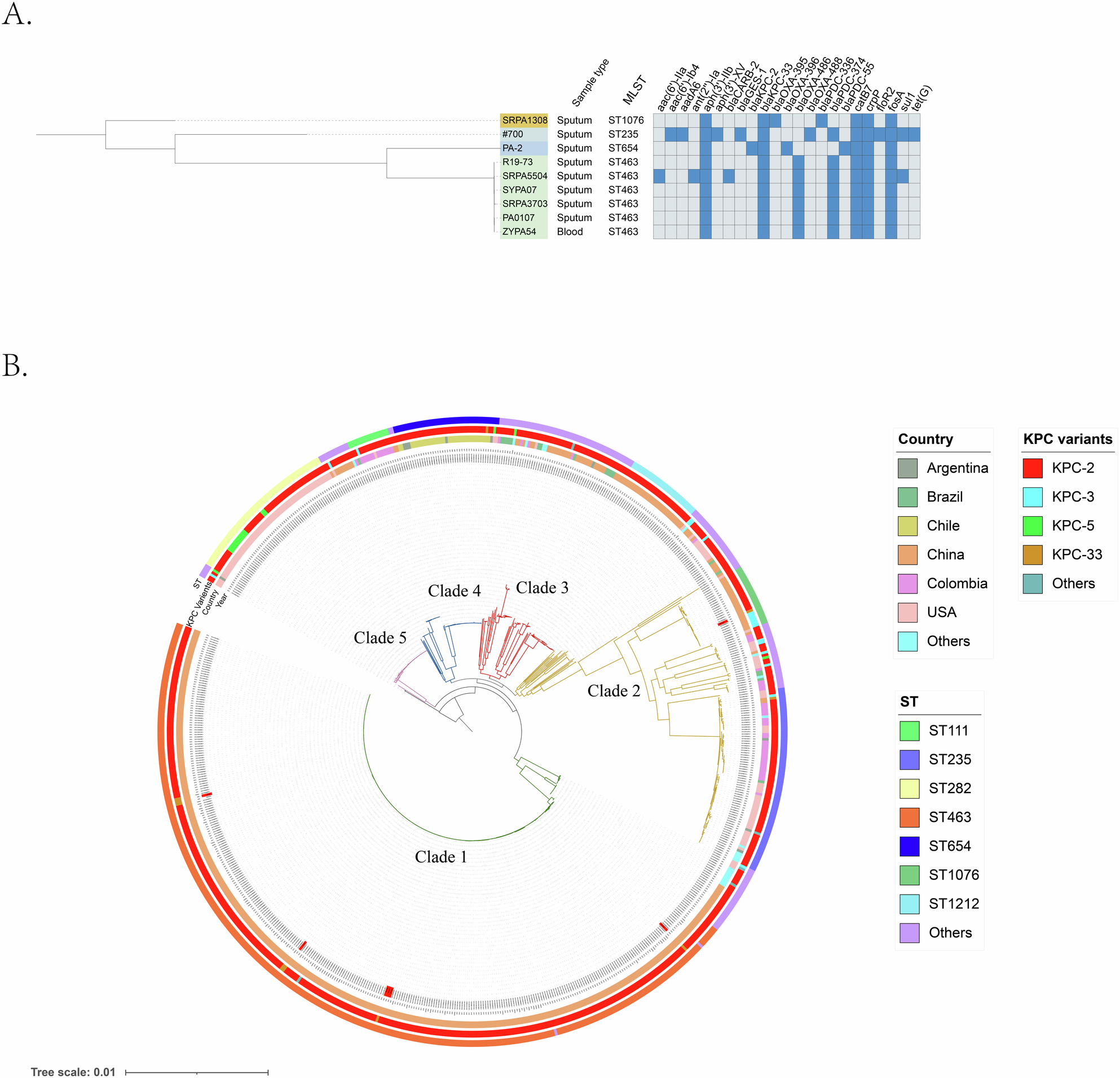Click the Blood sample type entry
Viewport: 1120px width, 1078px height.
(570, 231)
